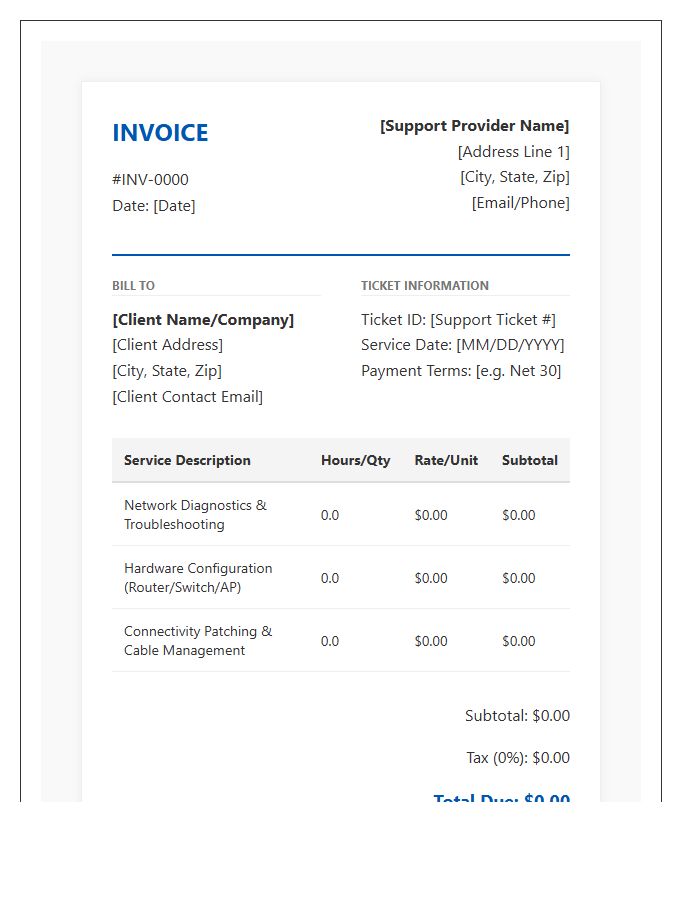Click the provider [City, State, Zip] line
The height and width of the screenshot is (900, 700).
515,177
